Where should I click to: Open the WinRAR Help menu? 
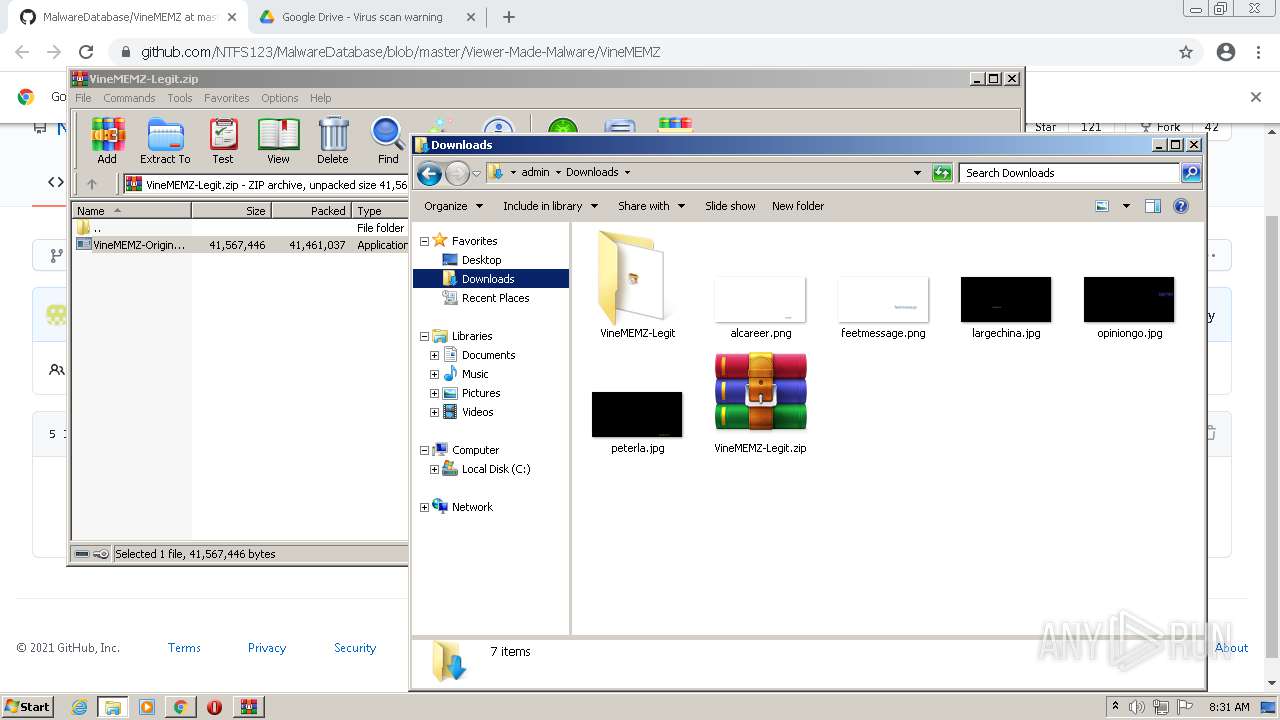320,98
